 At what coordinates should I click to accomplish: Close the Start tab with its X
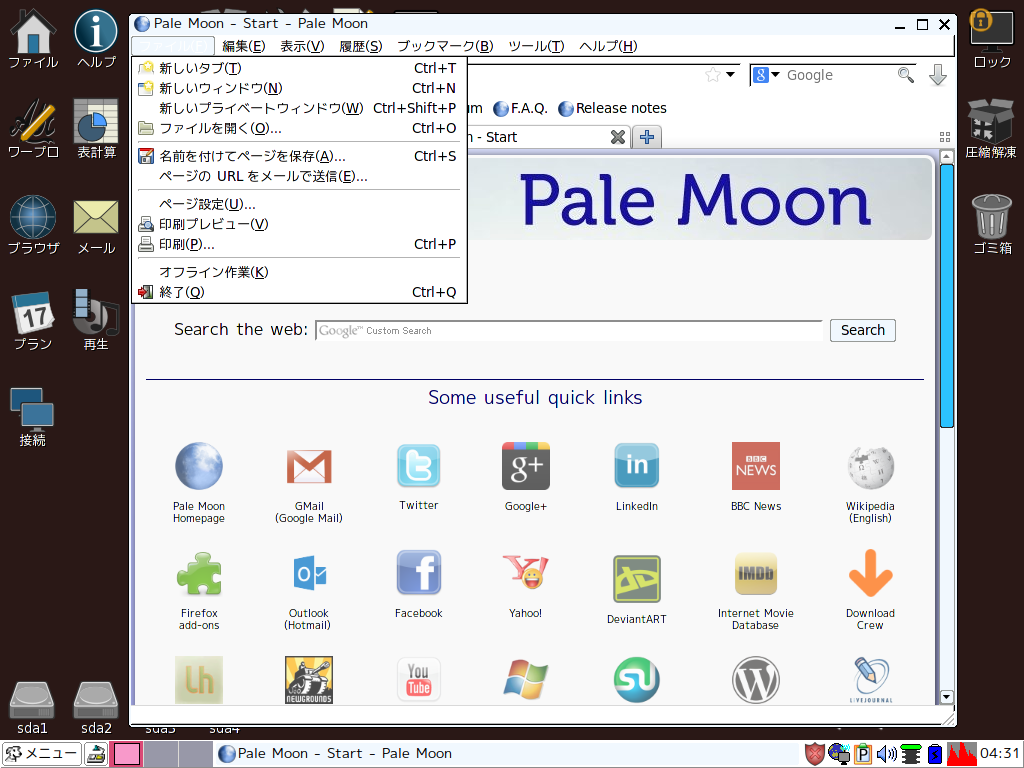(618, 137)
